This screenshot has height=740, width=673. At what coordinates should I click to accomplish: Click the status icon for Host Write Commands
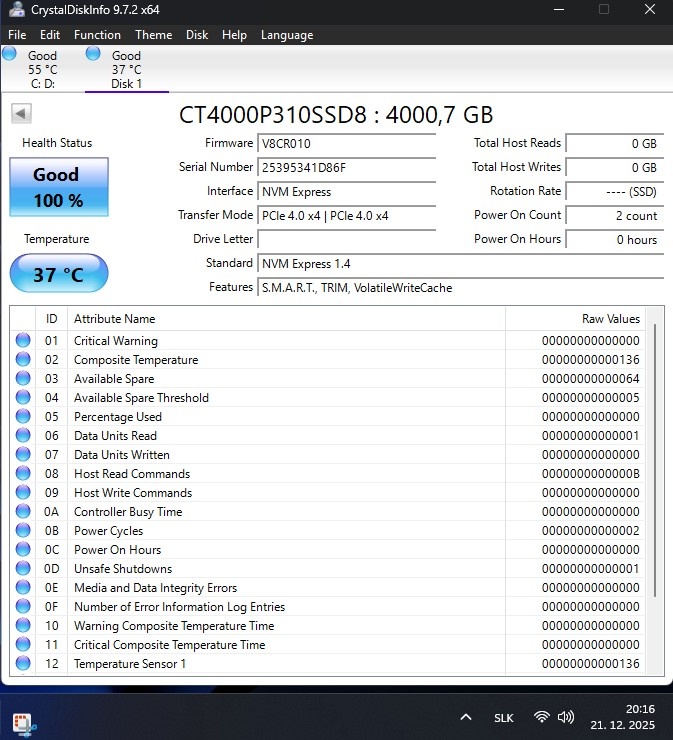[23, 492]
